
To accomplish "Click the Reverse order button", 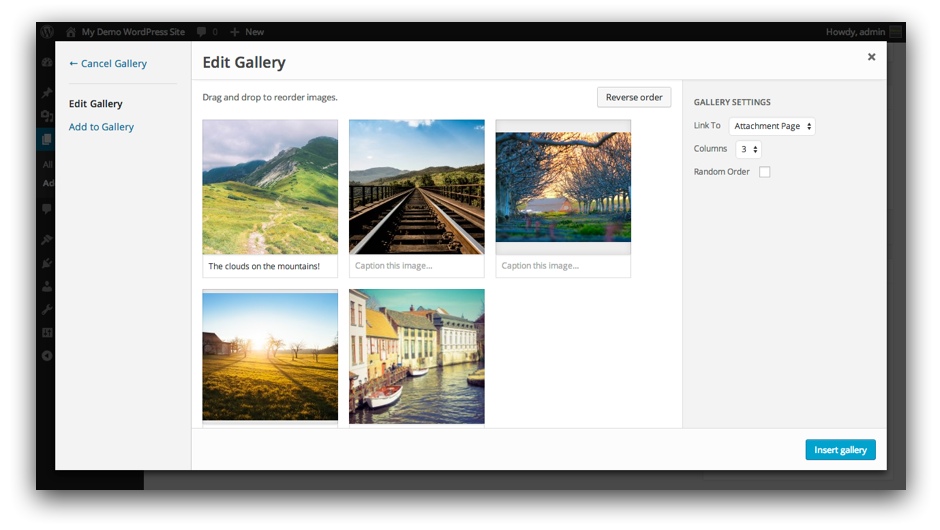I will coord(634,97).
